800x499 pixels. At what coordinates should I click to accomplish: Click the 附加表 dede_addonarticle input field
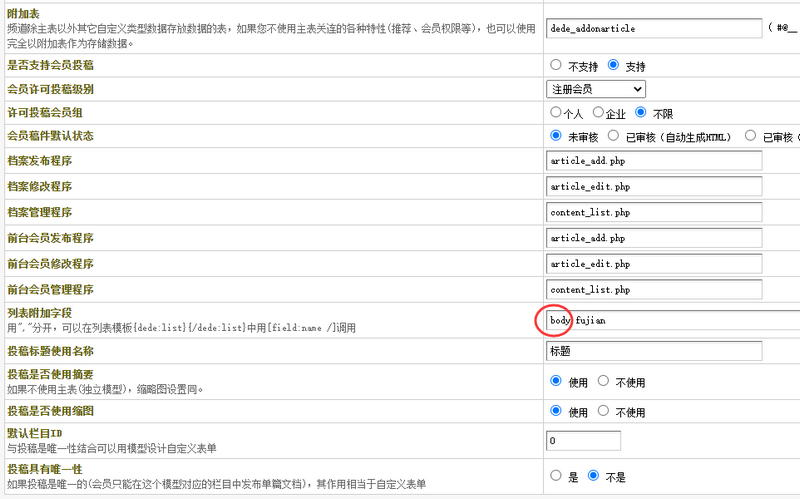click(654, 29)
